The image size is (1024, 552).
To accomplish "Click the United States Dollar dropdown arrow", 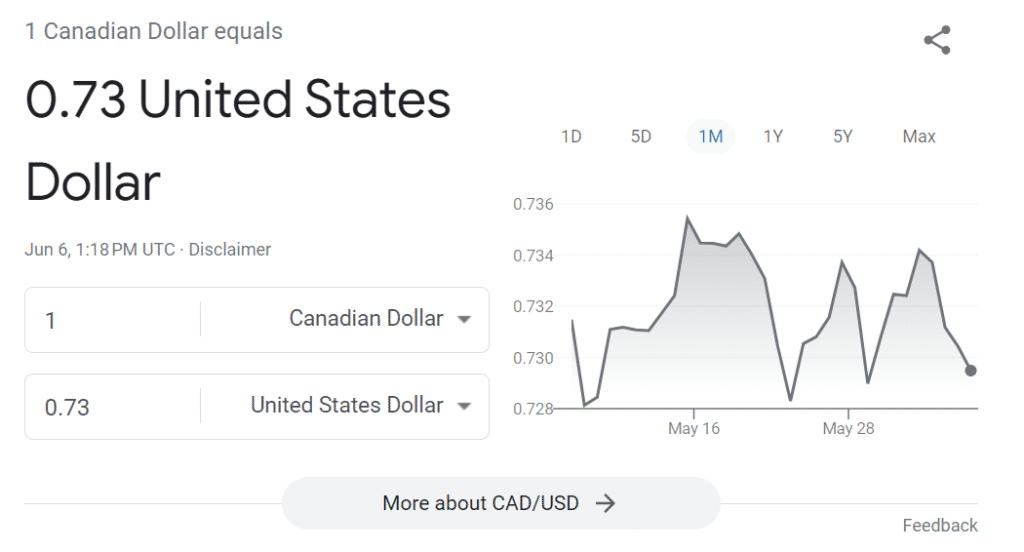I will pos(463,407).
